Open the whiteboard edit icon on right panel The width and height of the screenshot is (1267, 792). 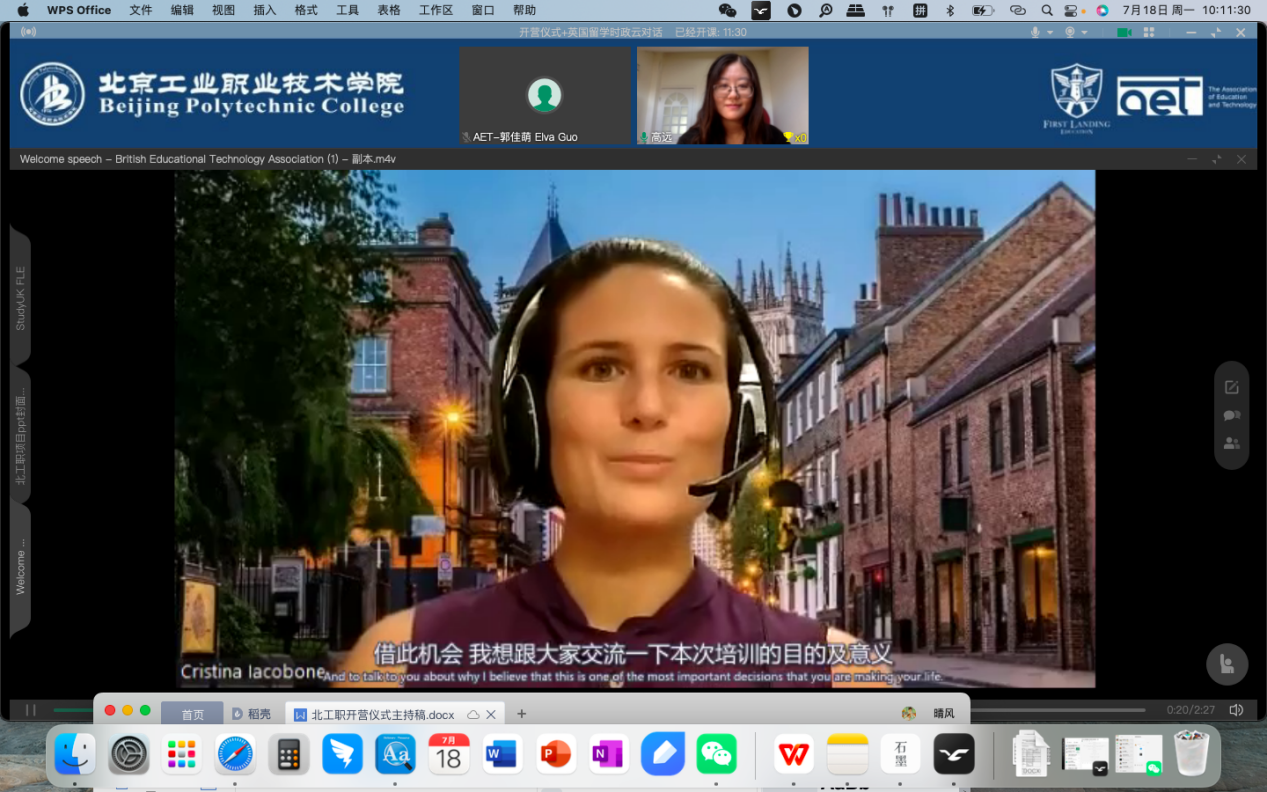(1231, 387)
